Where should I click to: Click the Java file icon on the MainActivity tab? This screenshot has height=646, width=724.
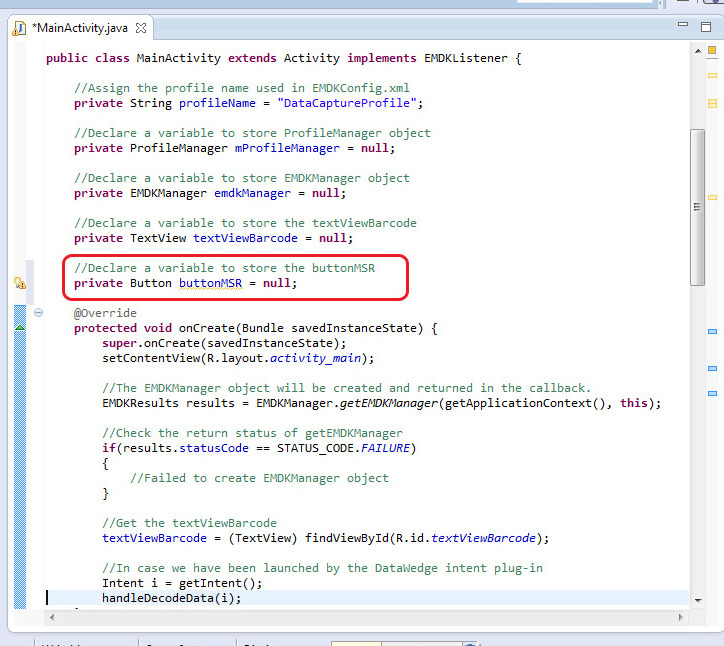tap(19, 28)
